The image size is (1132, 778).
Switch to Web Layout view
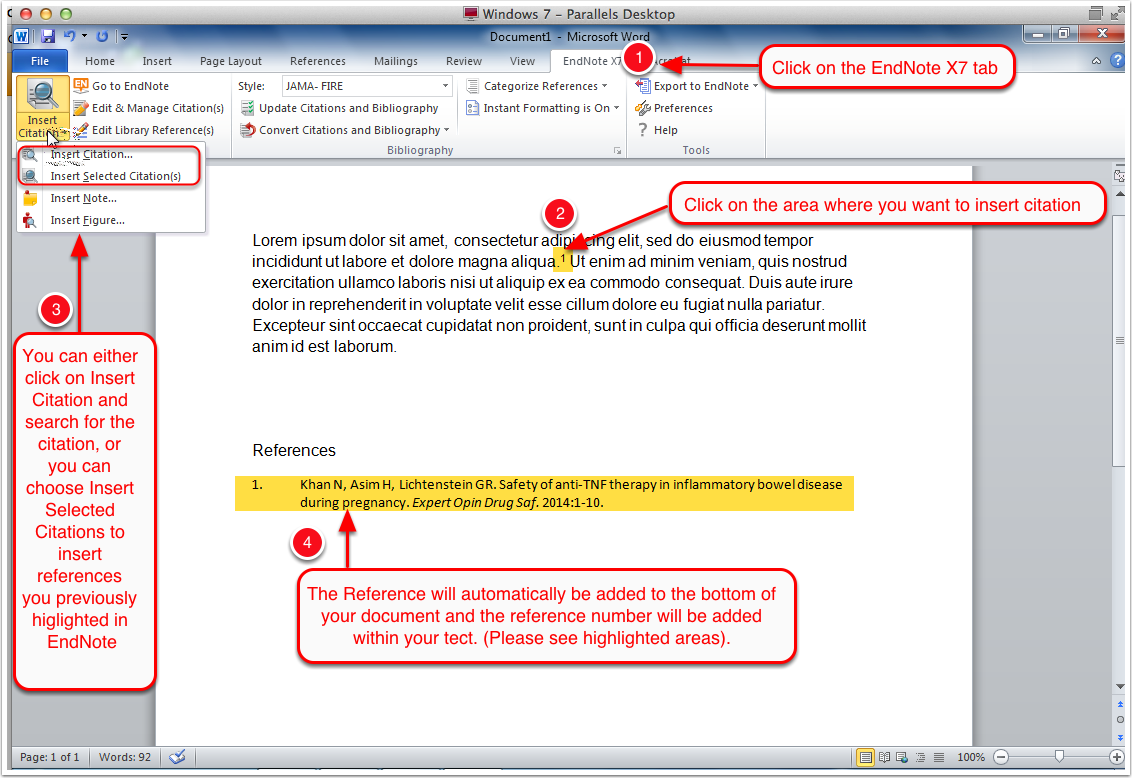(902, 757)
